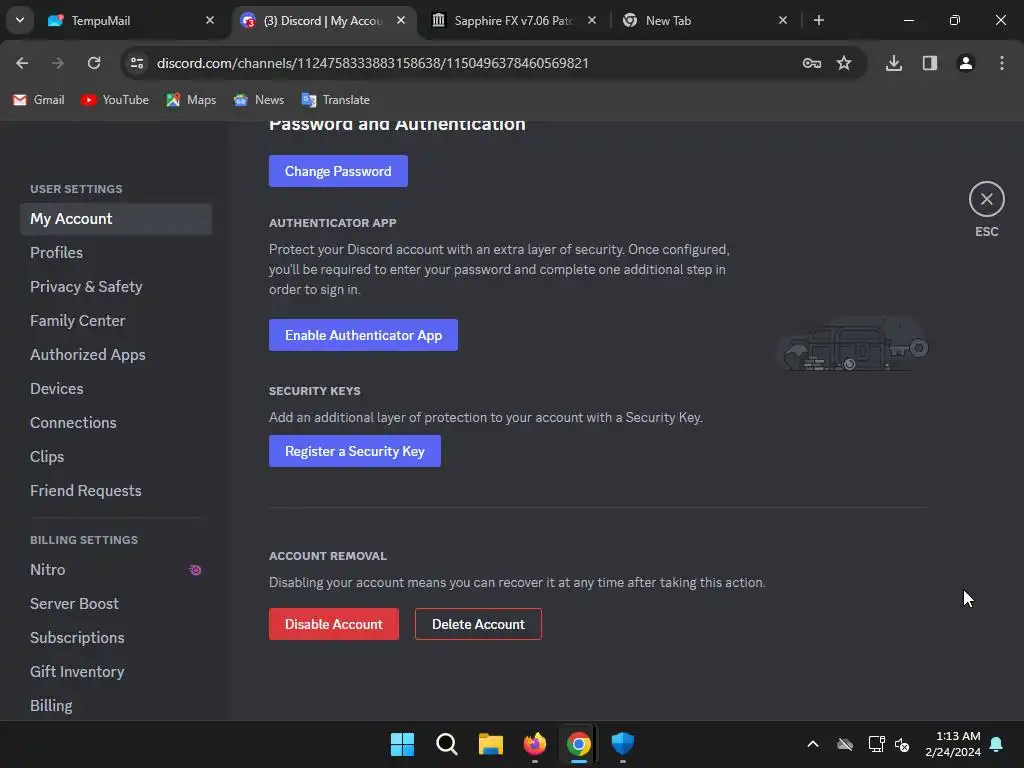
Task: Switch to the TempuMail tab
Action: point(130,20)
